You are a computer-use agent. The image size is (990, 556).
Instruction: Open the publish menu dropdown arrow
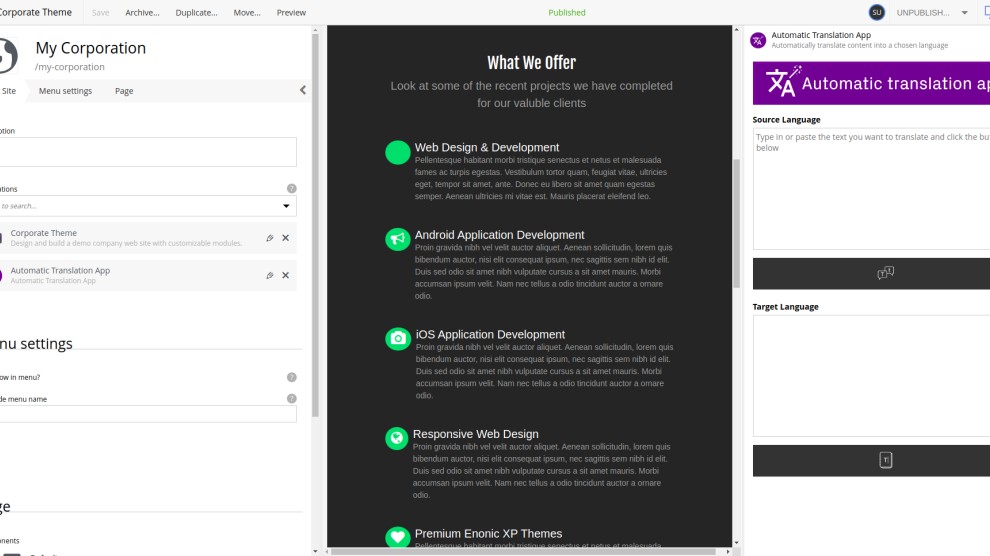click(x=964, y=13)
